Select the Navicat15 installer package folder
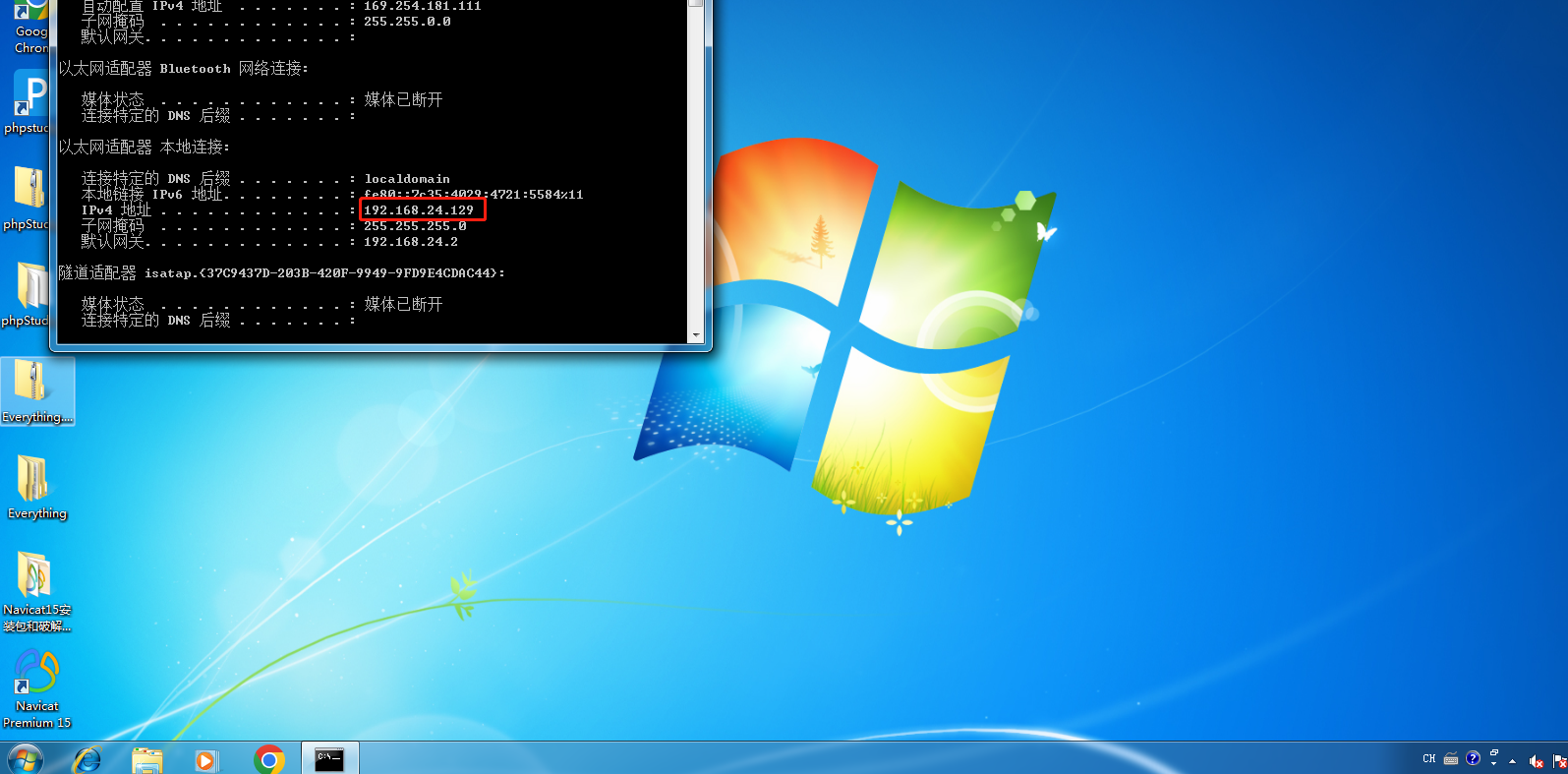1568x774 pixels. (x=37, y=592)
